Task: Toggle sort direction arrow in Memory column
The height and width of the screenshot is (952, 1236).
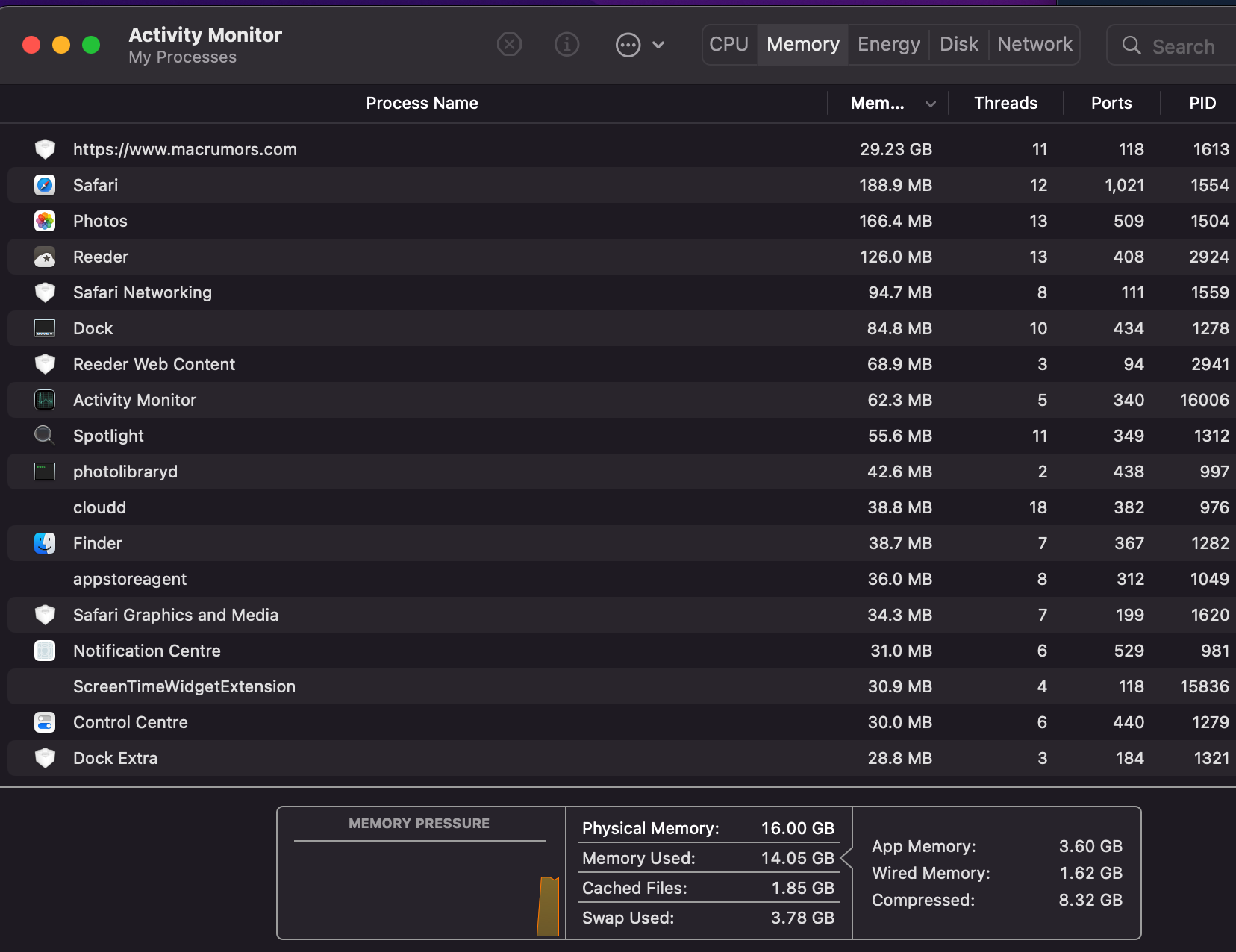Action: 931,104
